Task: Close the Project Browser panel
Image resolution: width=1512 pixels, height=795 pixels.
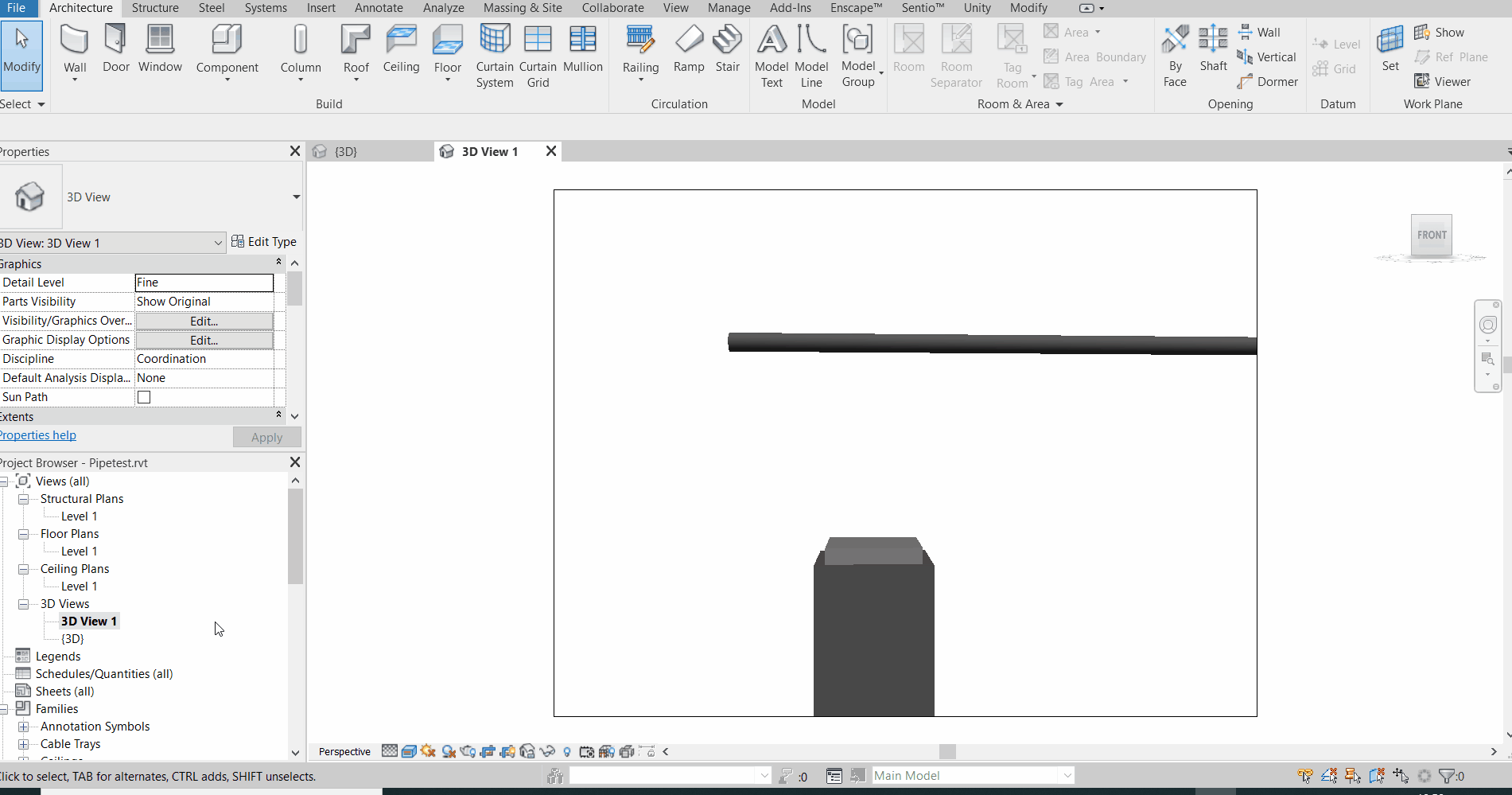Action: pos(295,462)
